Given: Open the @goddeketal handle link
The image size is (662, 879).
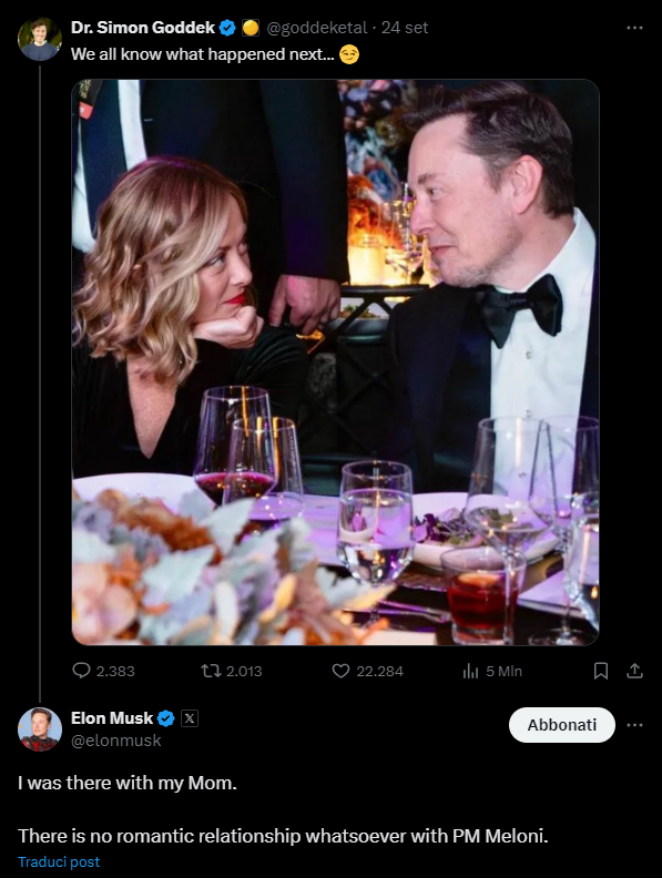Looking at the screenshot, I should pos(316,27).
